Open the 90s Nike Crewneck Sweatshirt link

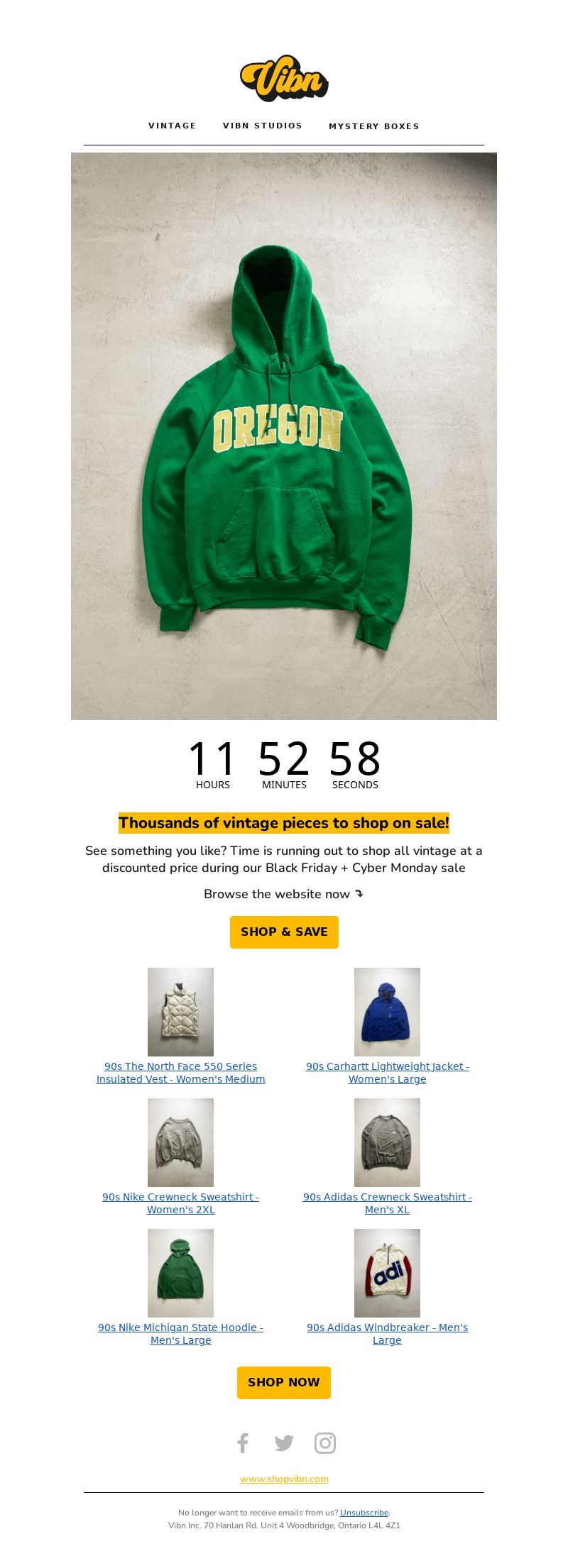click(x=180, y=1203)
